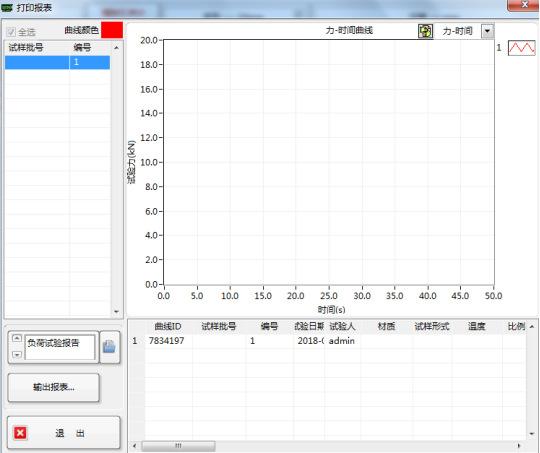Click the 曲线ID column header
540x453 pixels.
168,327
